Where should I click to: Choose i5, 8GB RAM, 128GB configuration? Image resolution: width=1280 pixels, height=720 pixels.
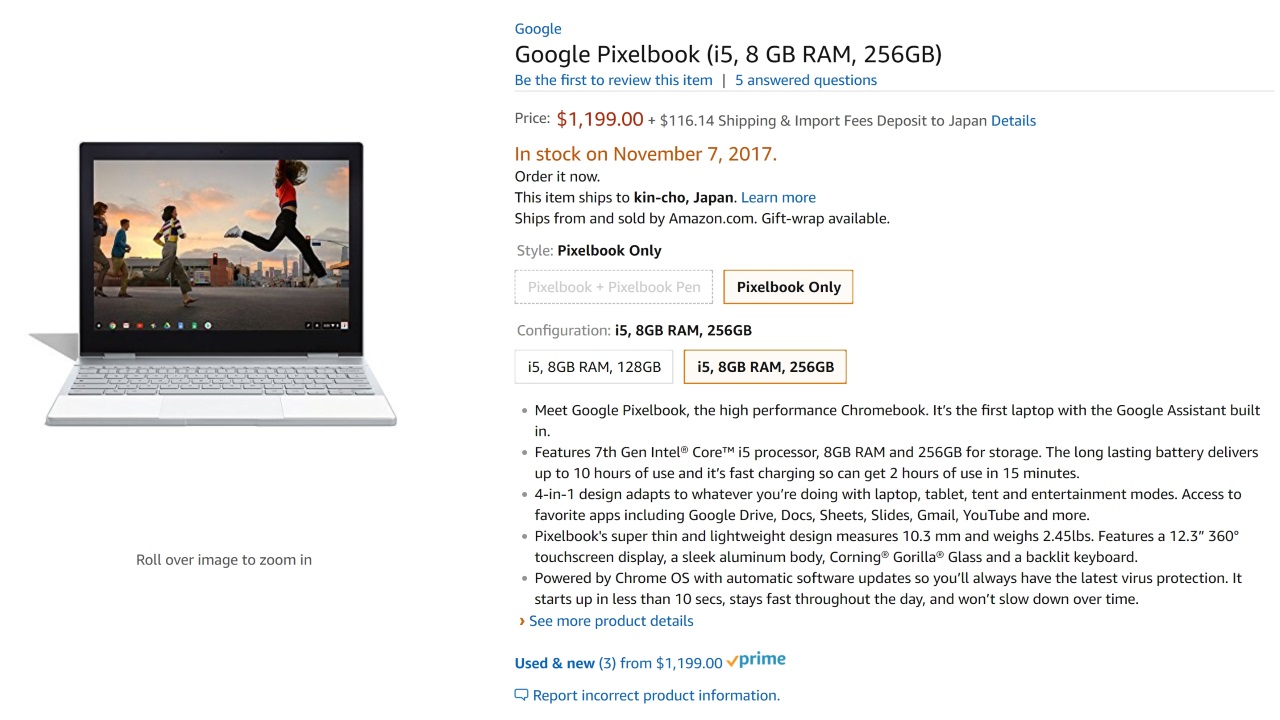click(x=594, y=367)
